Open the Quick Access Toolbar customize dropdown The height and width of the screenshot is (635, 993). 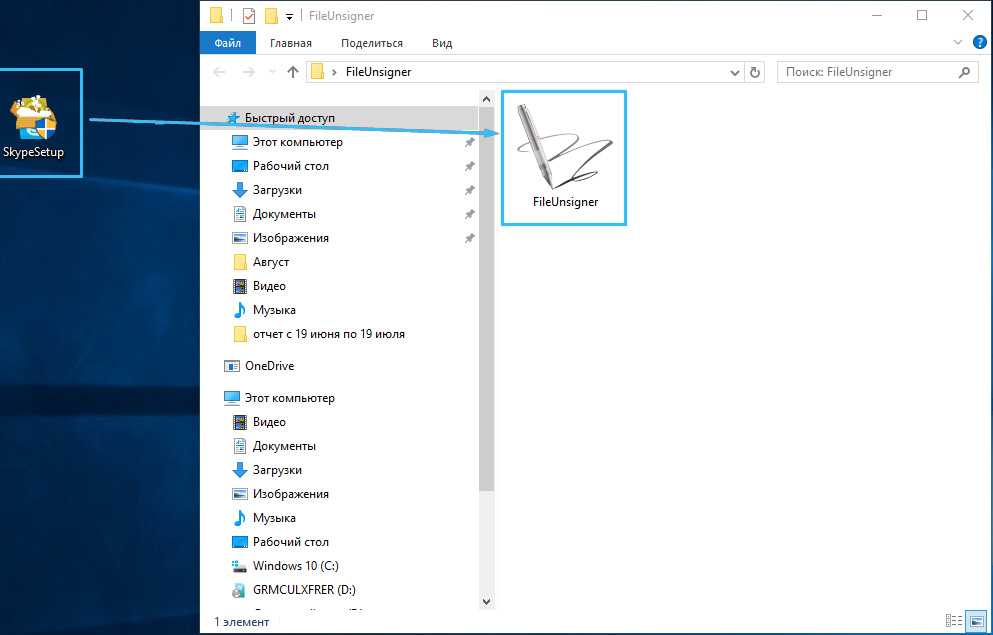289,17
